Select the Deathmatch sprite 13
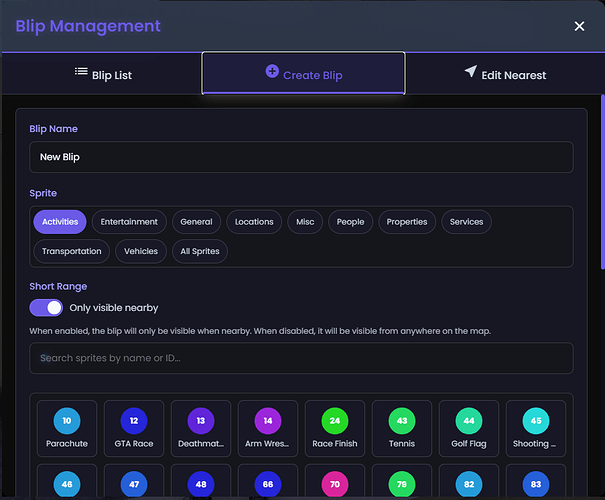This screenshot has height=500, width=605. pyautogui.click(x=201, y=429)
